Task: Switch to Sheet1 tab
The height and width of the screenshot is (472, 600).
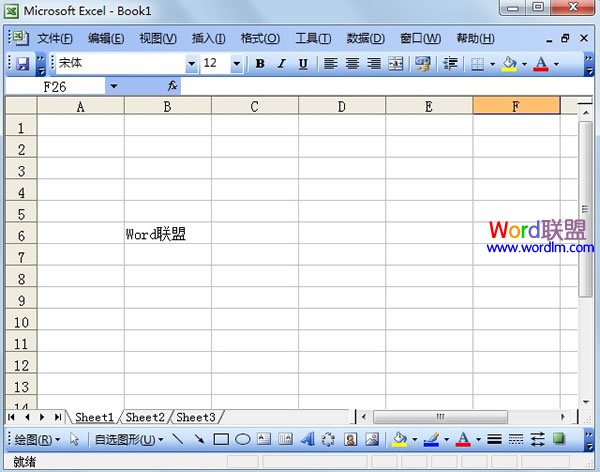Action: point(94,417)
